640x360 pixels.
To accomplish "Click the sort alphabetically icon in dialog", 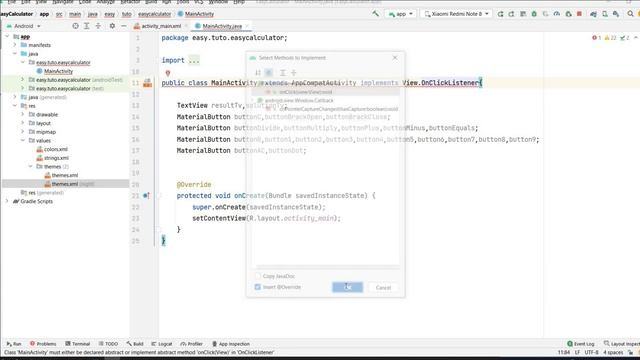I will coord(258,73).
